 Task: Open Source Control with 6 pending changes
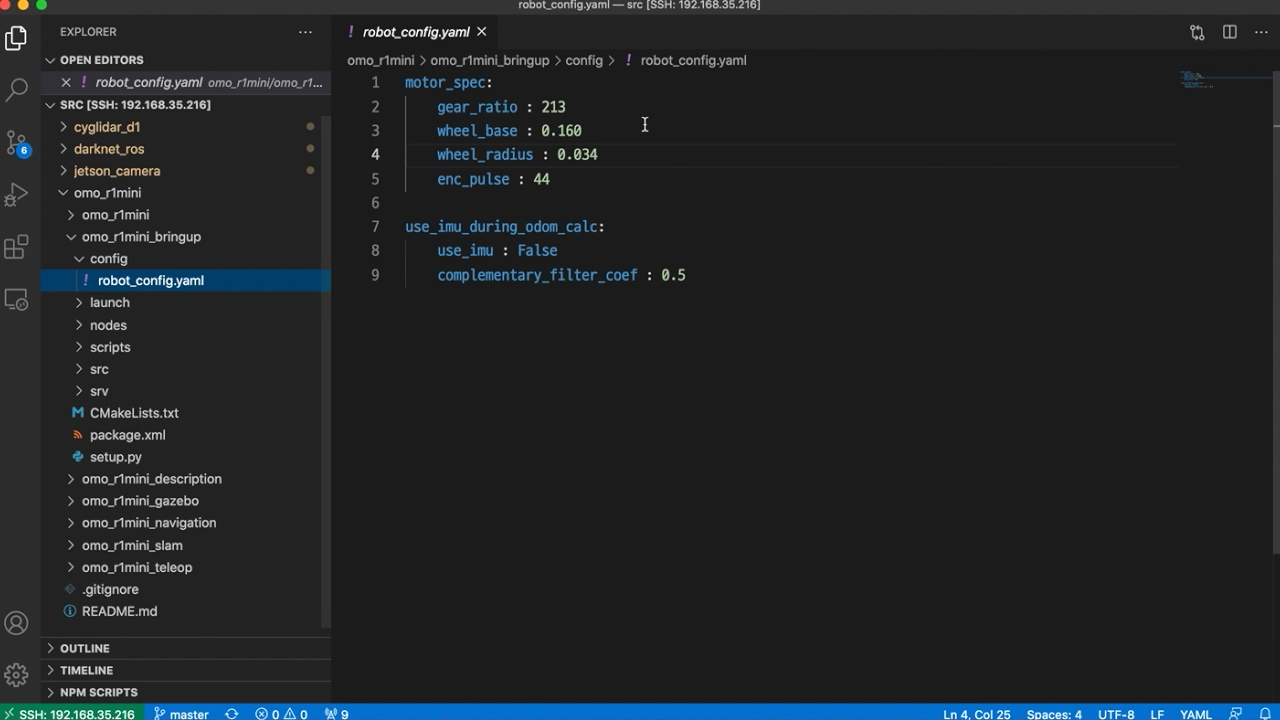(x=16, y=142)
